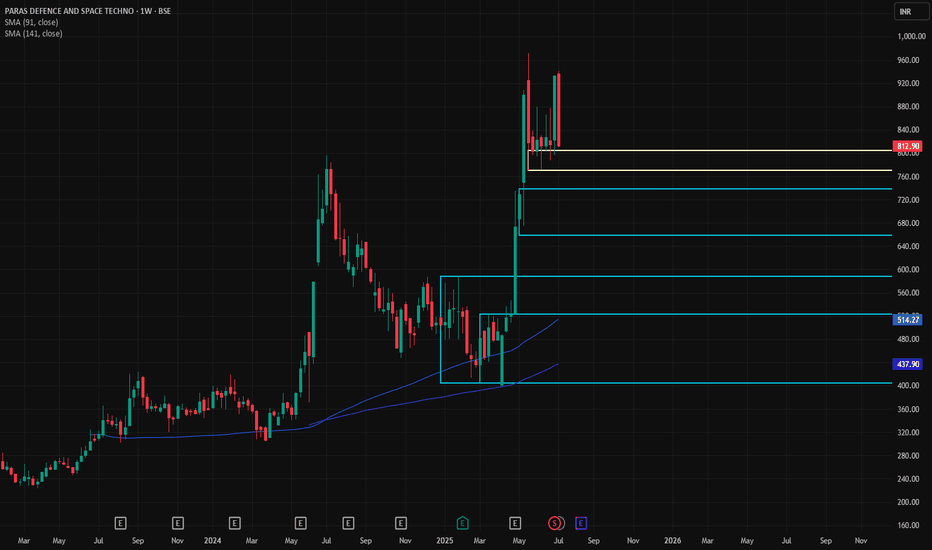
Task: Click the red 812.90 last price label
Action: 908,146
